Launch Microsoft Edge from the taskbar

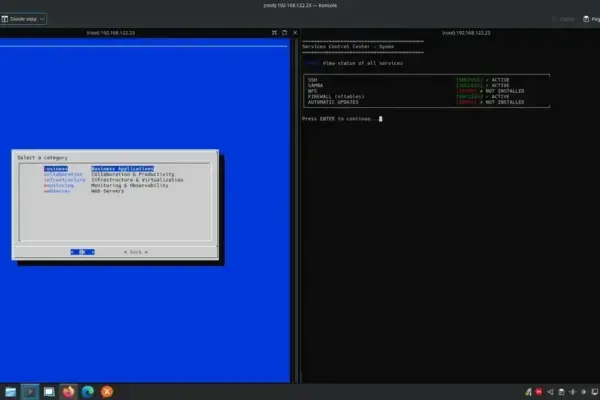click(88, 392)
